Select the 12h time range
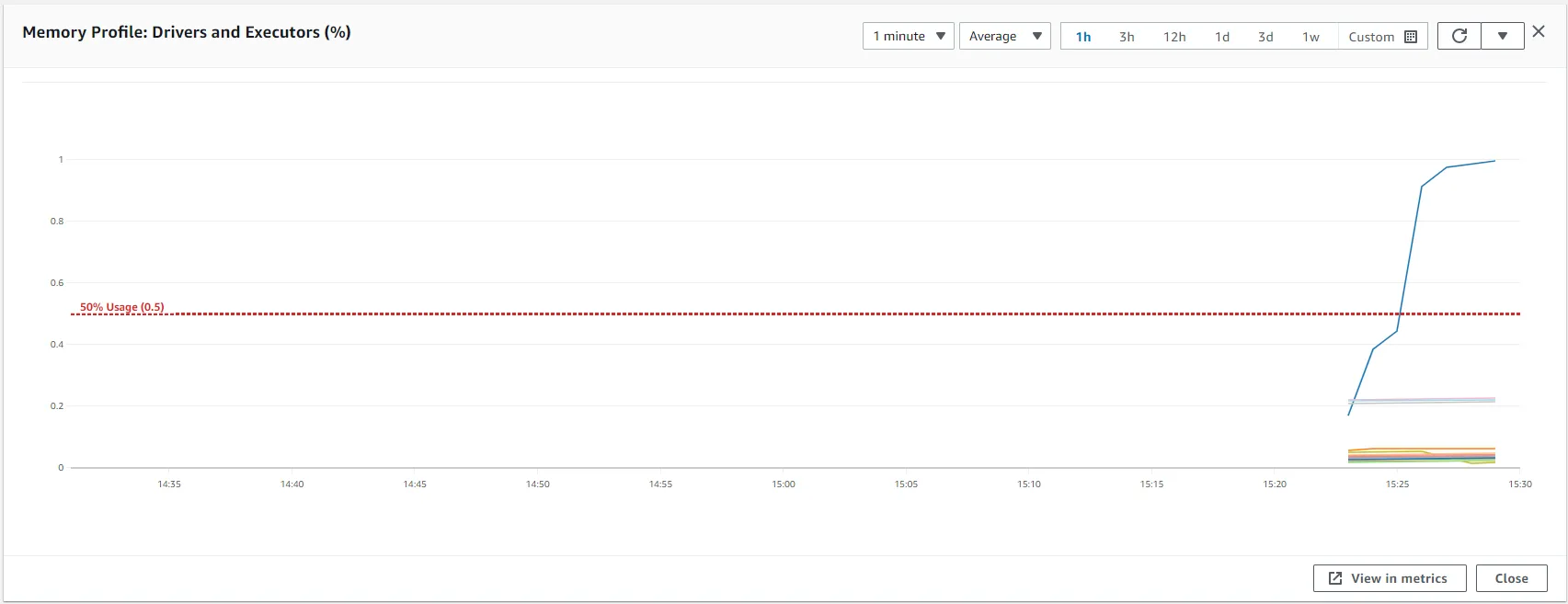This screenshot has width=1568, height=604. 1174,37
